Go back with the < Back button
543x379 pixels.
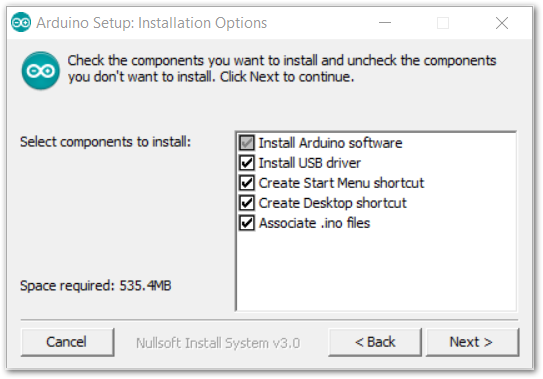[375, 342]
